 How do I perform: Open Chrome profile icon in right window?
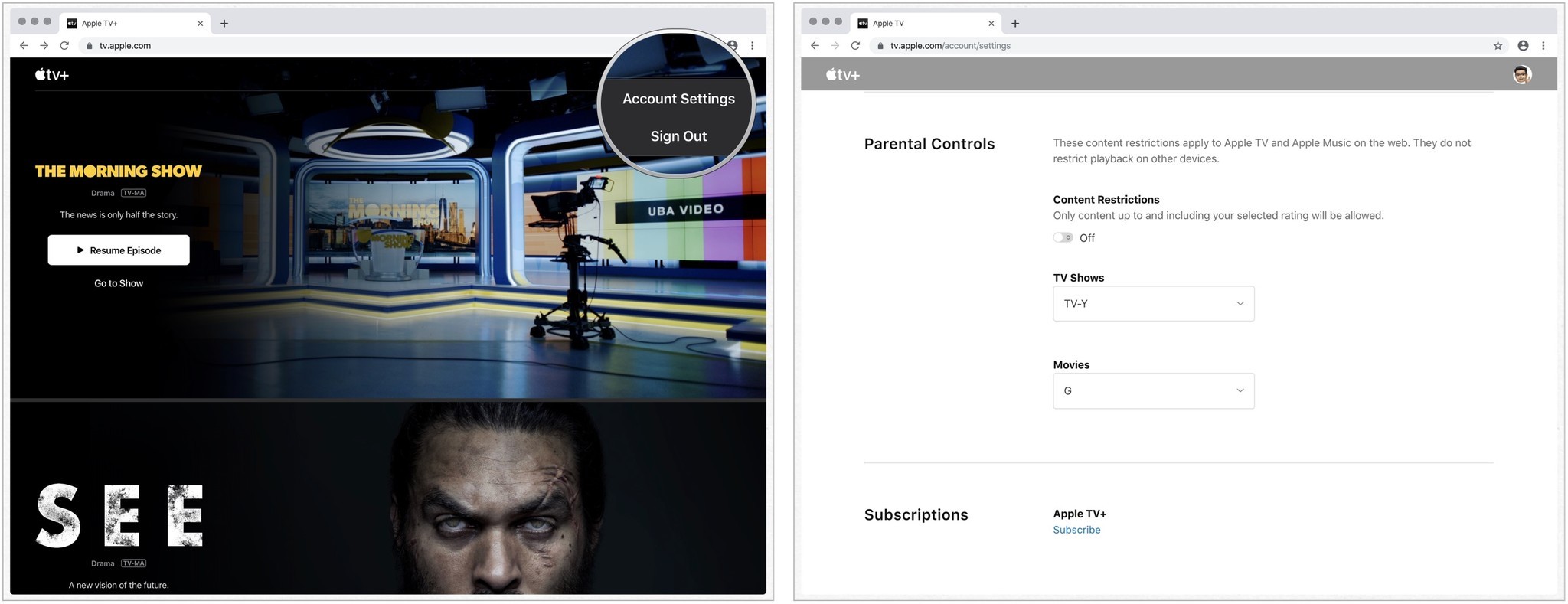(x=1523, y=45)
